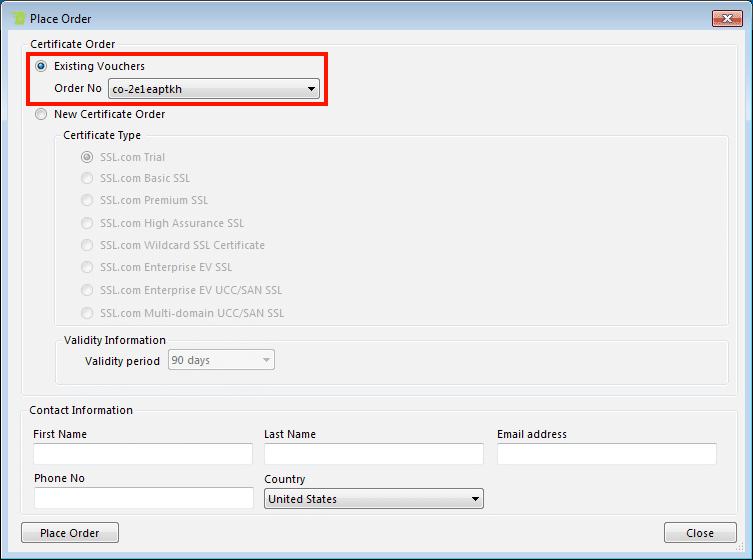
Task: Pick SSL.com Premium SSL radio option
Action: point(88,200)
